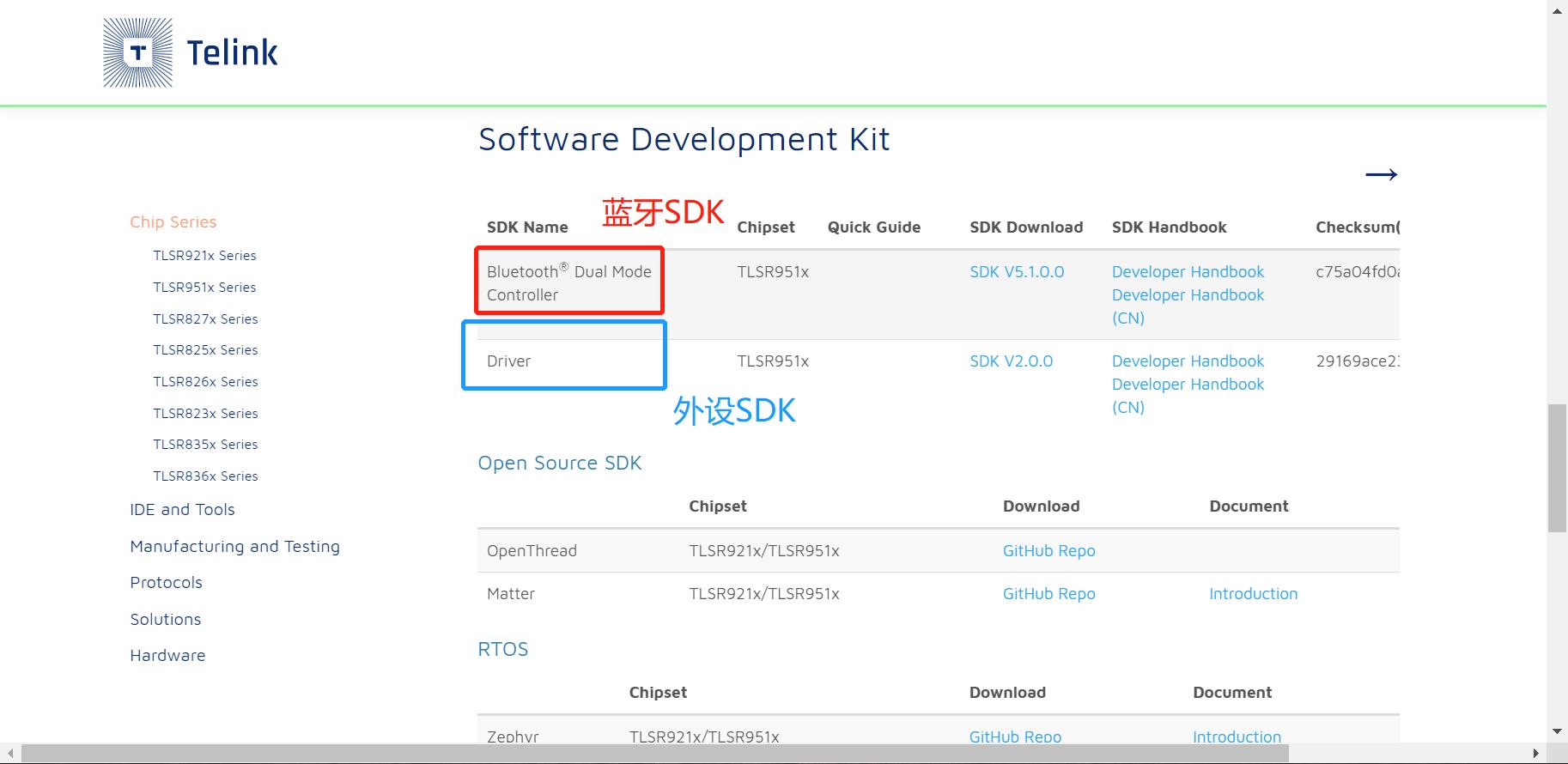Open Matter Introduction document

tap(1253, 594)
